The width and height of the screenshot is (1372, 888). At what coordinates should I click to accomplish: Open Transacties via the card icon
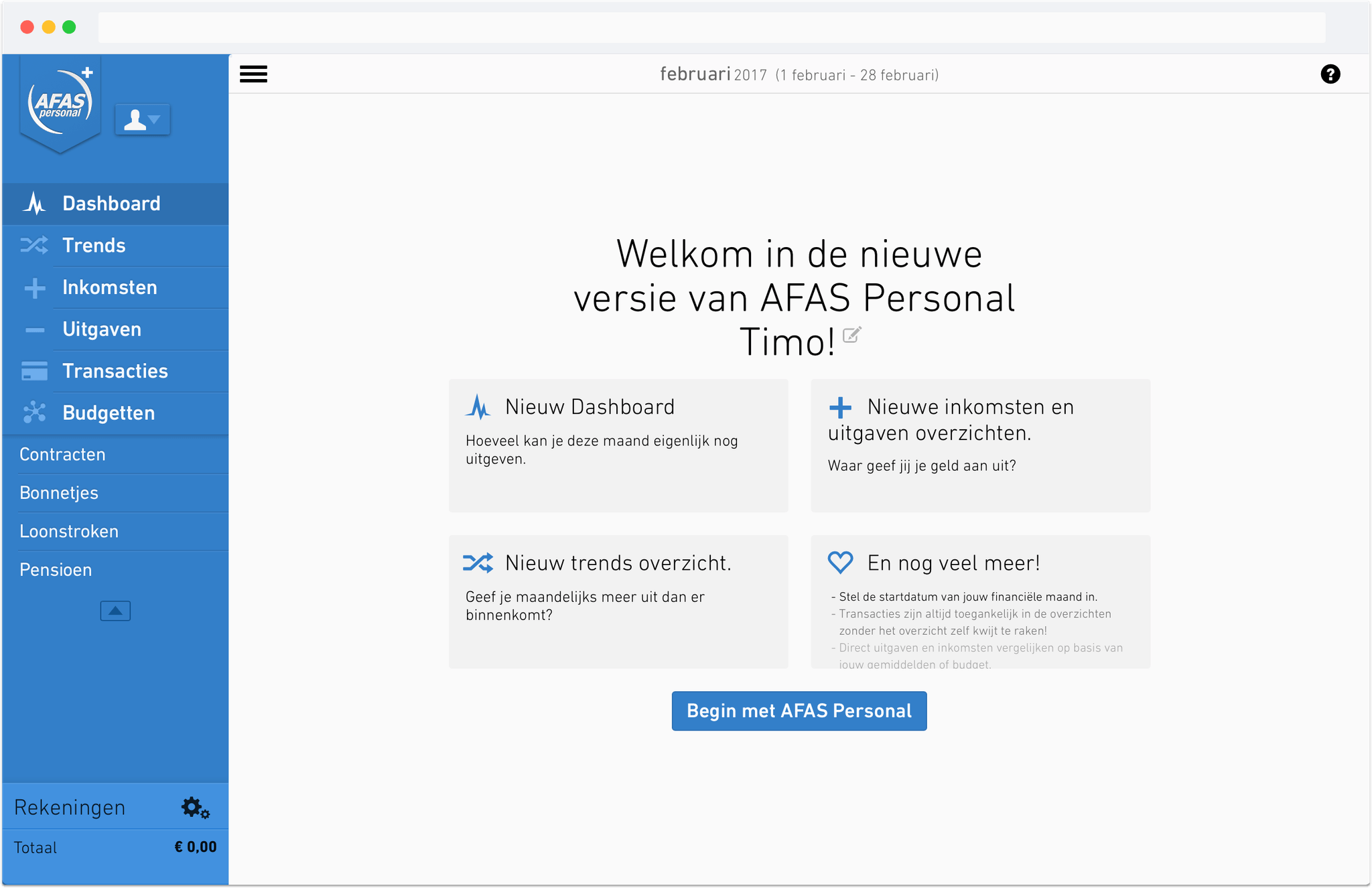35,371
